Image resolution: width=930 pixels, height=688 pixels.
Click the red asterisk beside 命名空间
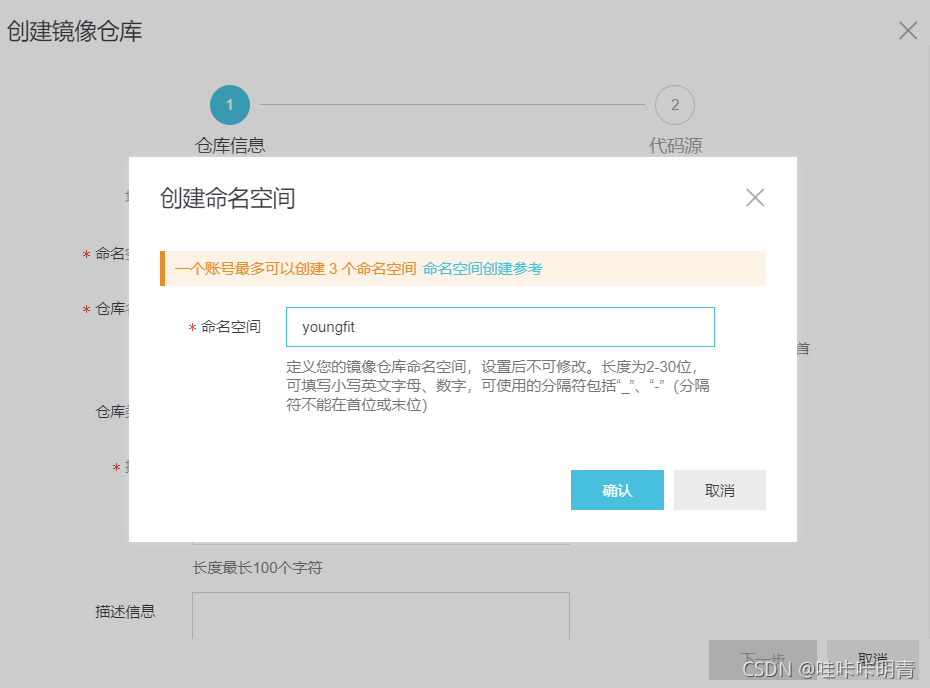191,327
